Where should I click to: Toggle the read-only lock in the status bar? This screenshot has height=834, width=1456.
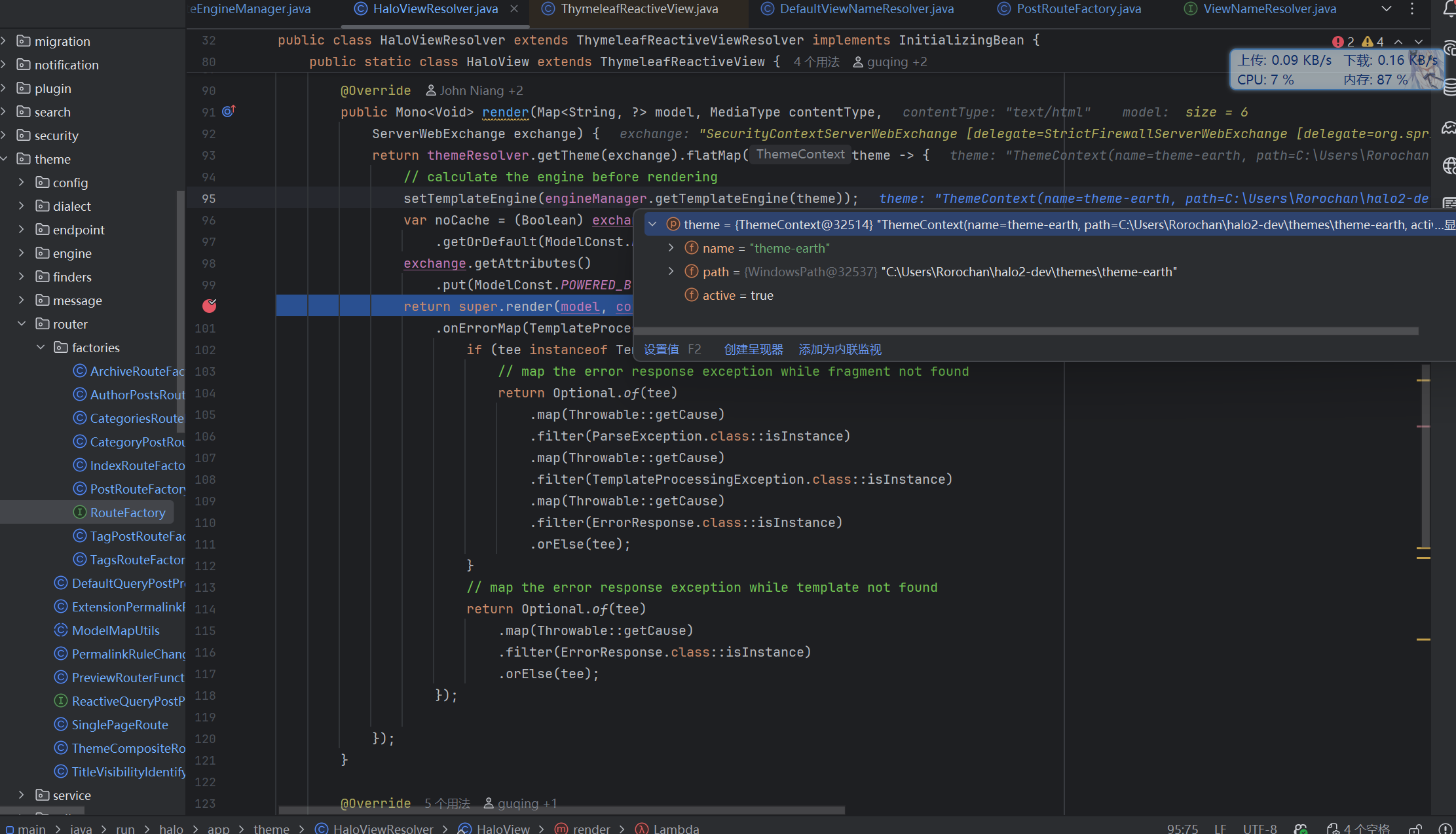(1415, 828)
